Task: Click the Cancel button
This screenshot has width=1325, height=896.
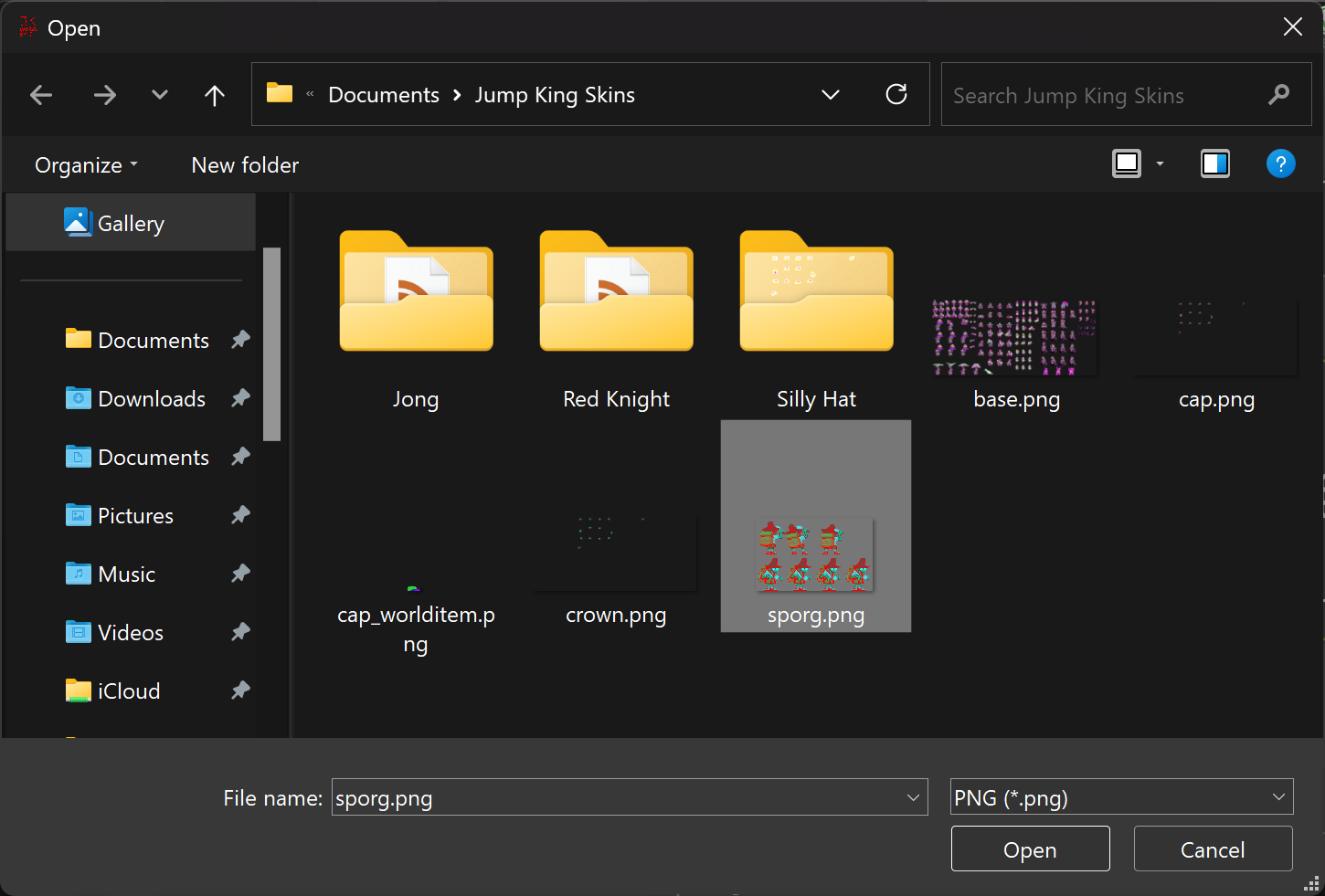Action: tap(1213, 849)
